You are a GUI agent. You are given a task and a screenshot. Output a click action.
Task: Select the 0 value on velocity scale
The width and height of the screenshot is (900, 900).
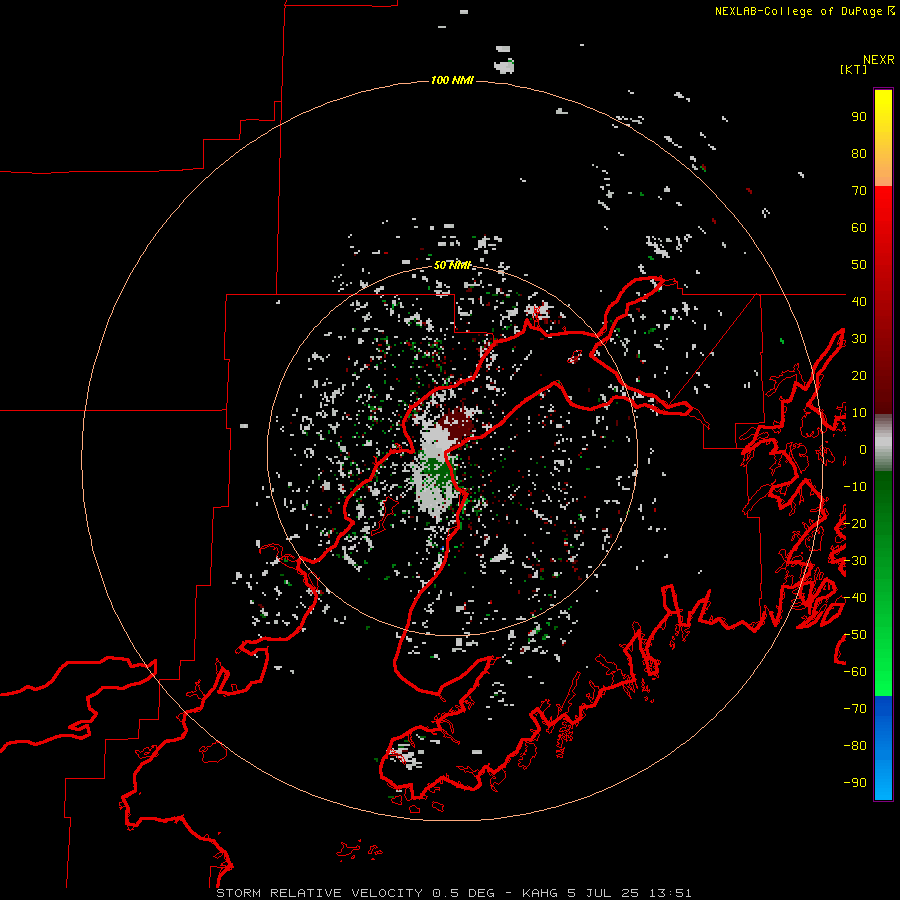click(863, 449)
